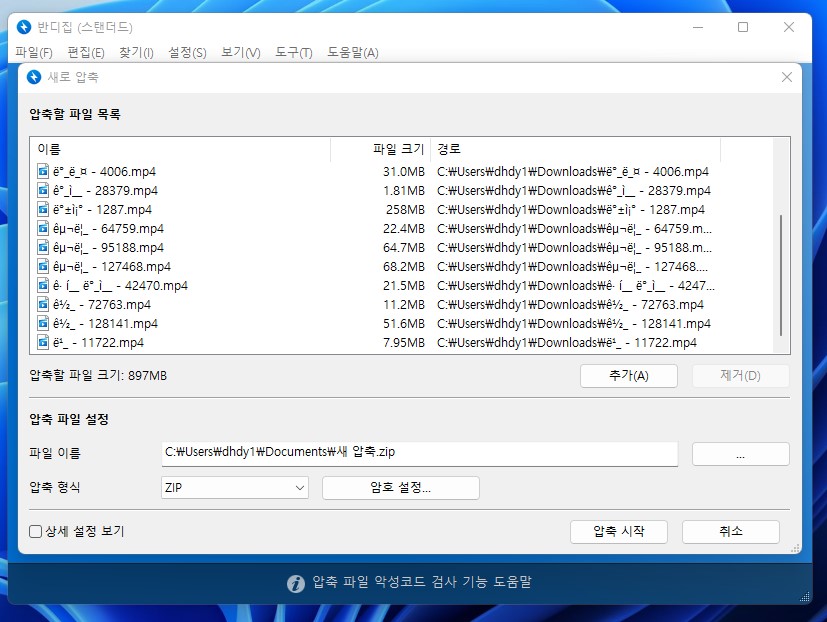The width and height of the screenshot is (827, 622).
Task: Select the file name ending 64759.mp4
Action: 108,228
